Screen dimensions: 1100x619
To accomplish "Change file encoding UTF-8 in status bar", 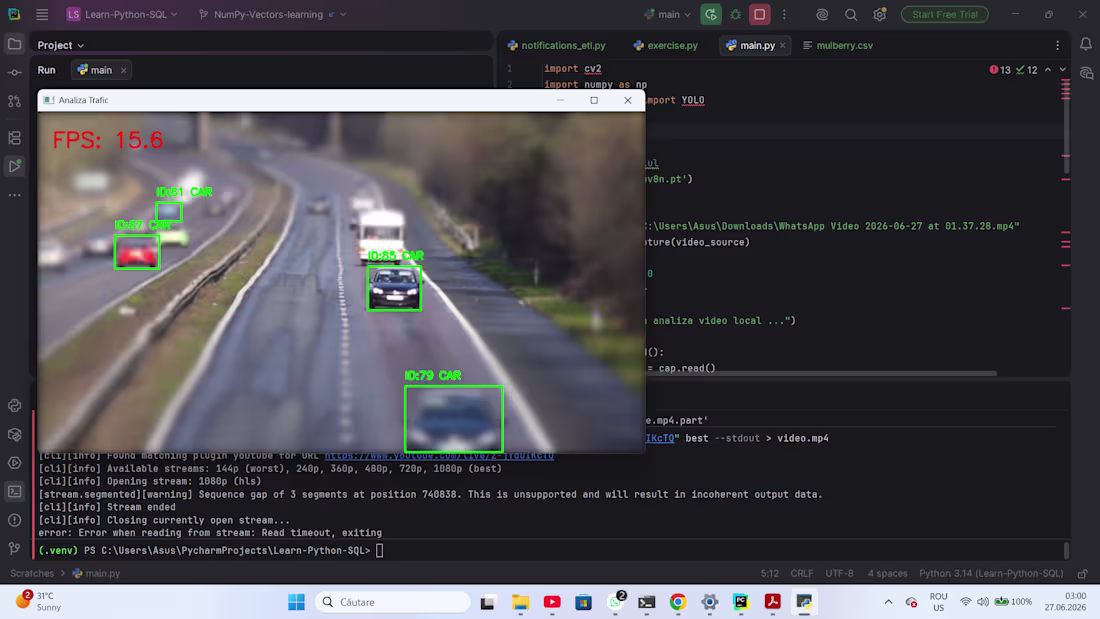I will tap(839, 573).
